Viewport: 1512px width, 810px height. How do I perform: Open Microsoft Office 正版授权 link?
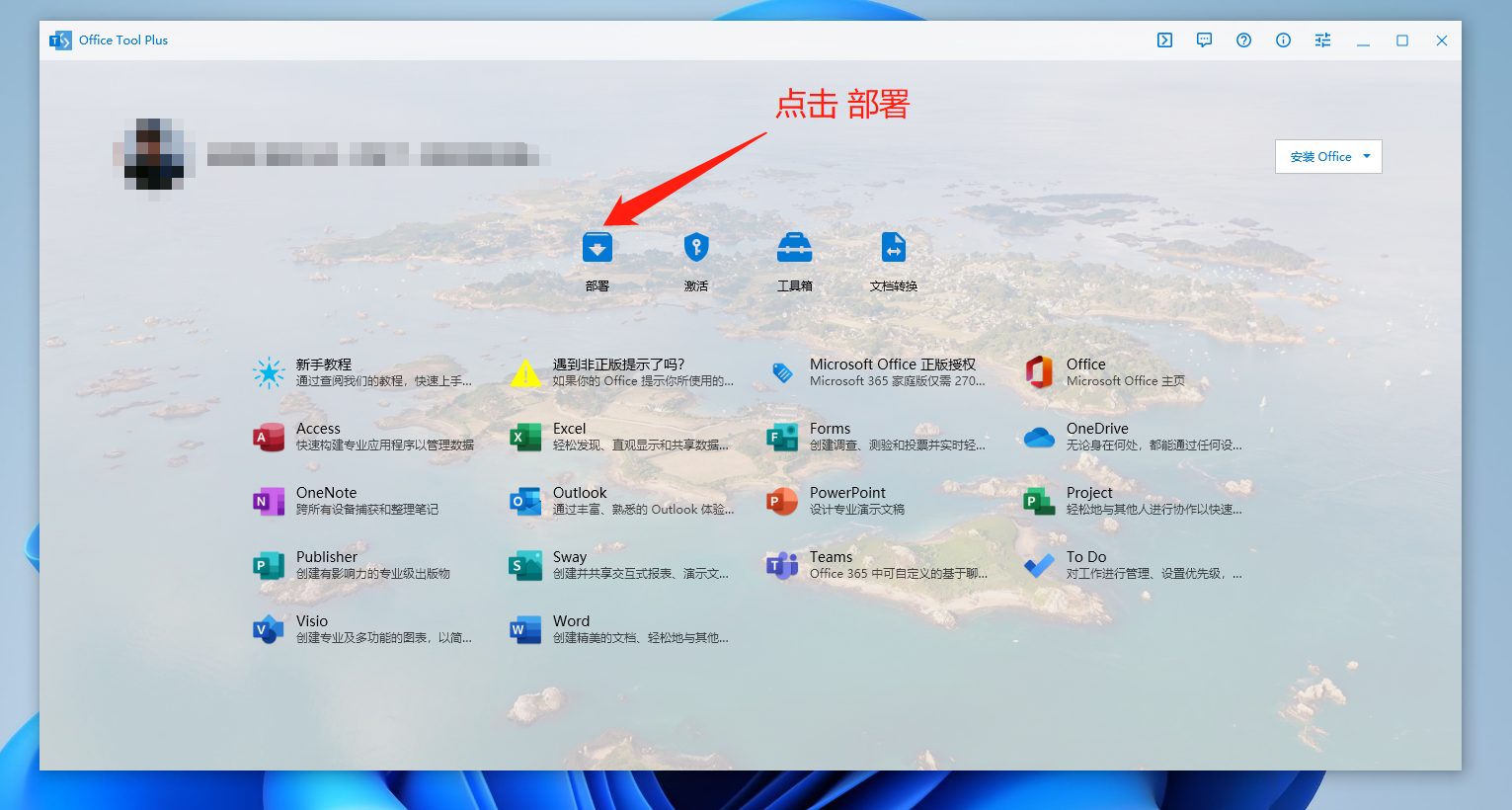click(x=893, y=364)
